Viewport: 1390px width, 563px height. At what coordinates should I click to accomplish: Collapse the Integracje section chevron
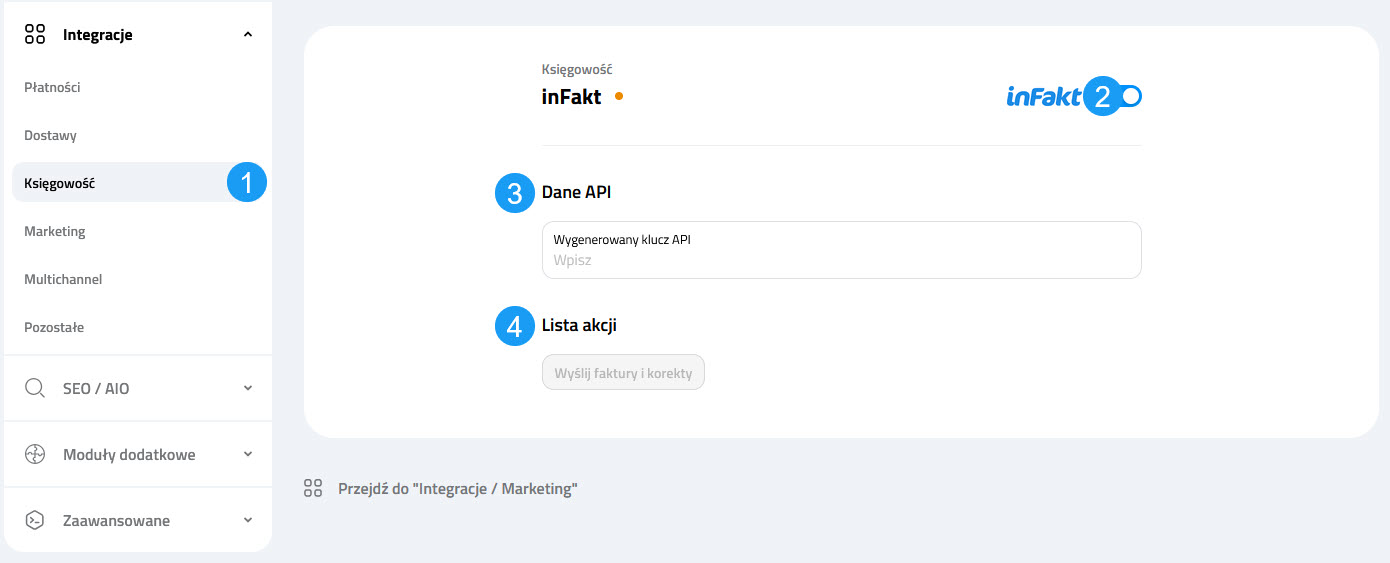coord(248,35)
